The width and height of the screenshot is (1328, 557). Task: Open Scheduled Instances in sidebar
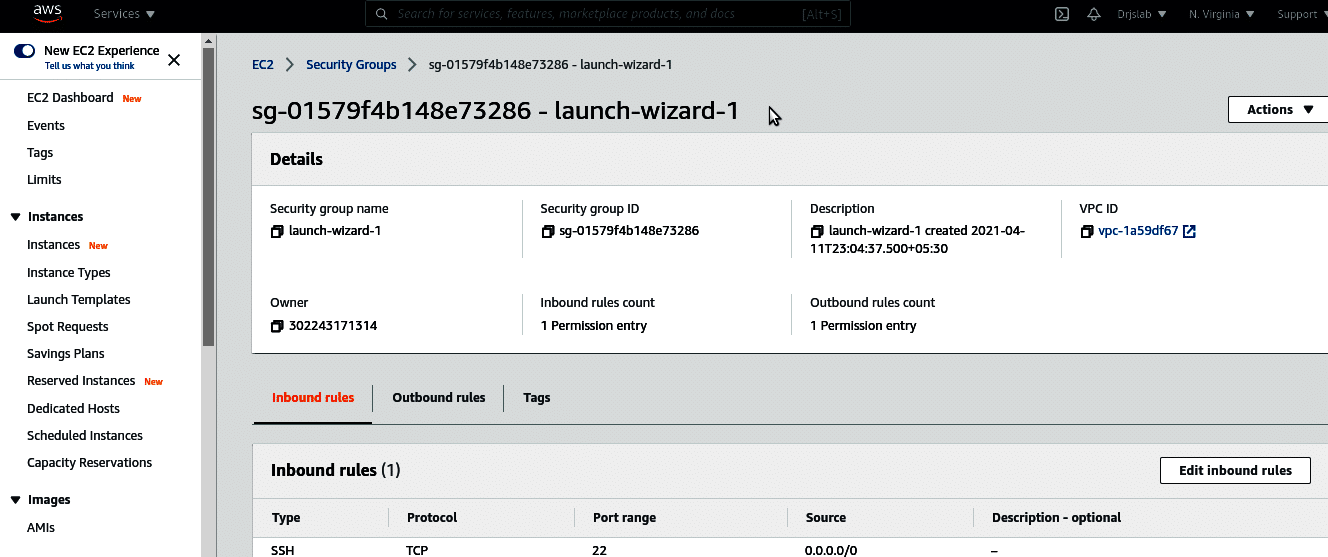85,436
